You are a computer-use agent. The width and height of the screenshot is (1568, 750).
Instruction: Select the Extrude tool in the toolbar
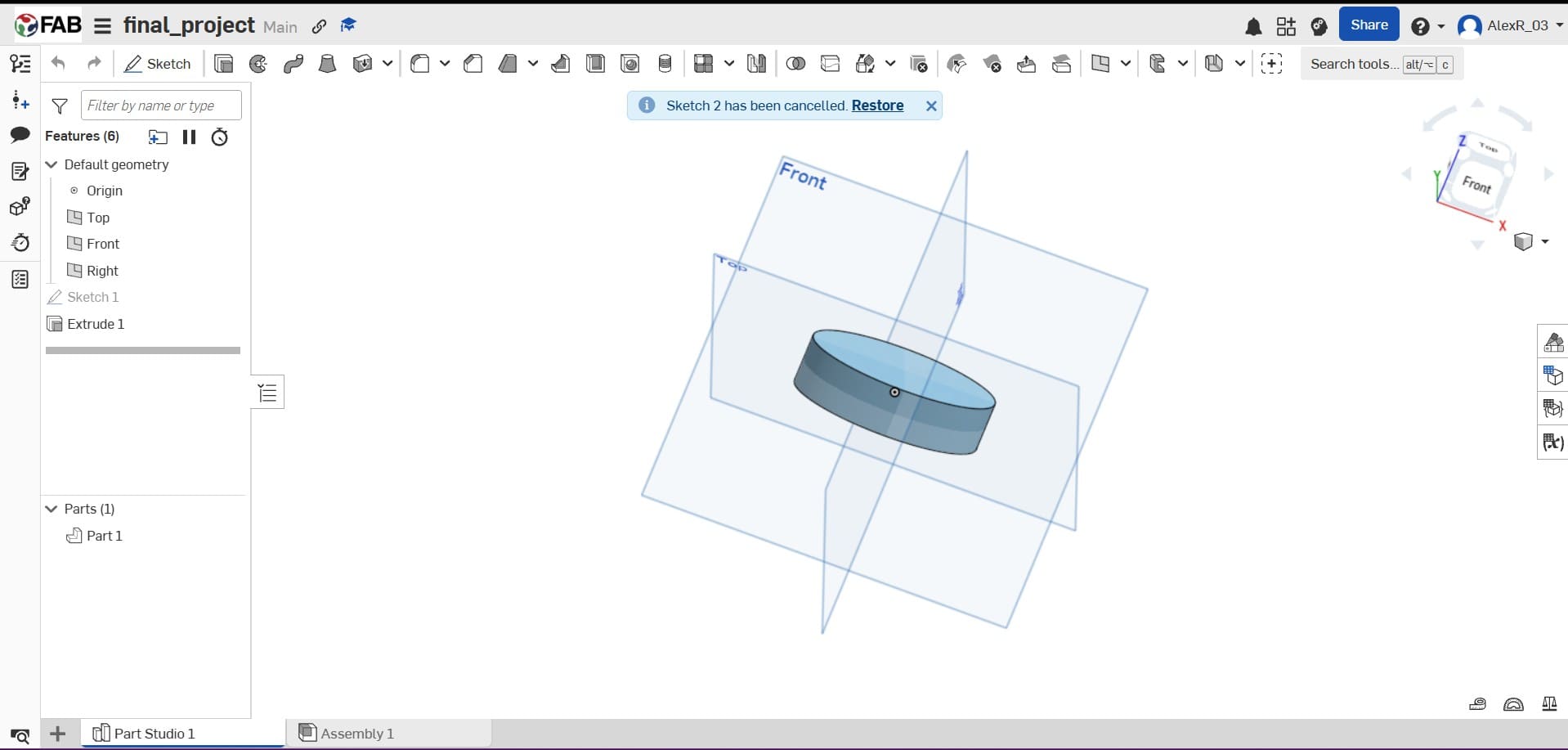(223, 64)
